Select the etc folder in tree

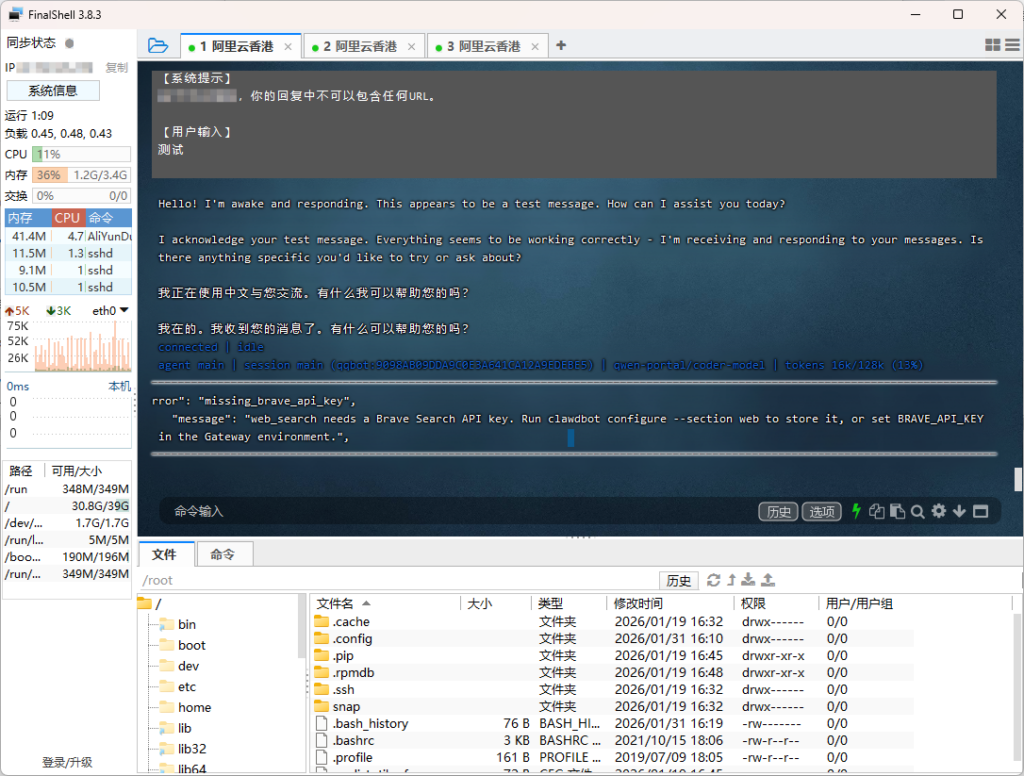point(187,687)
